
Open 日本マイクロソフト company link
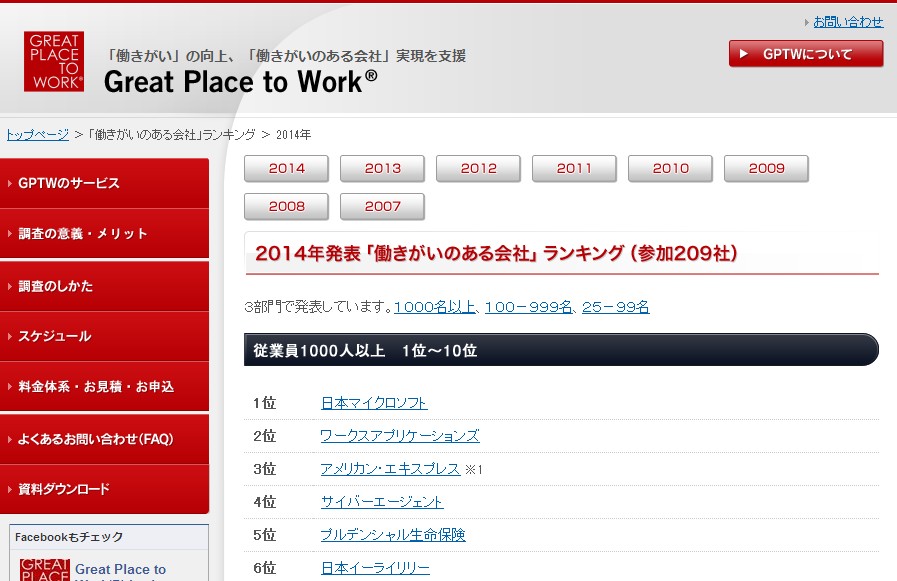[x=374, y=403]
